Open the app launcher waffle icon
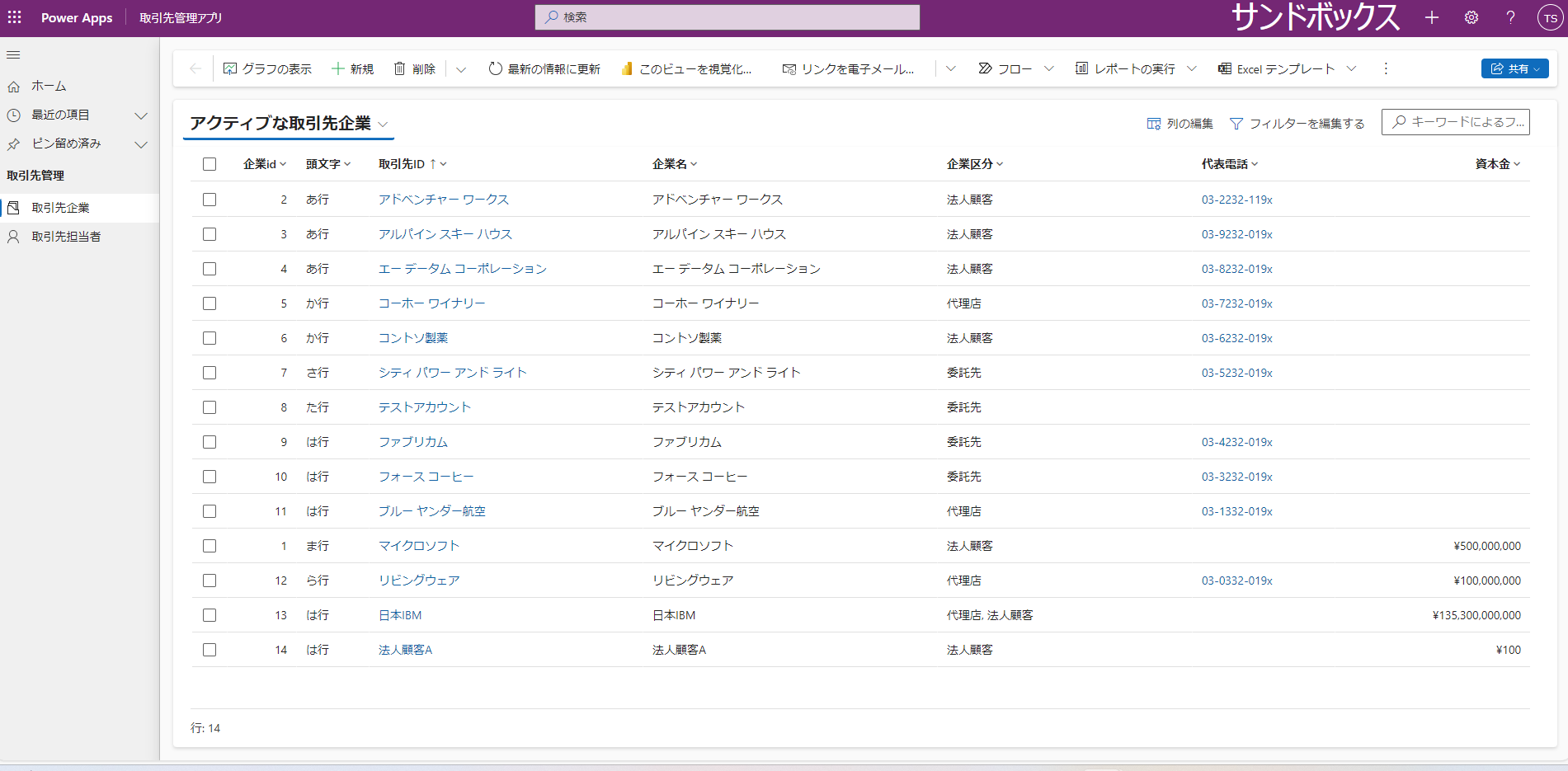 tap(15, 17)
